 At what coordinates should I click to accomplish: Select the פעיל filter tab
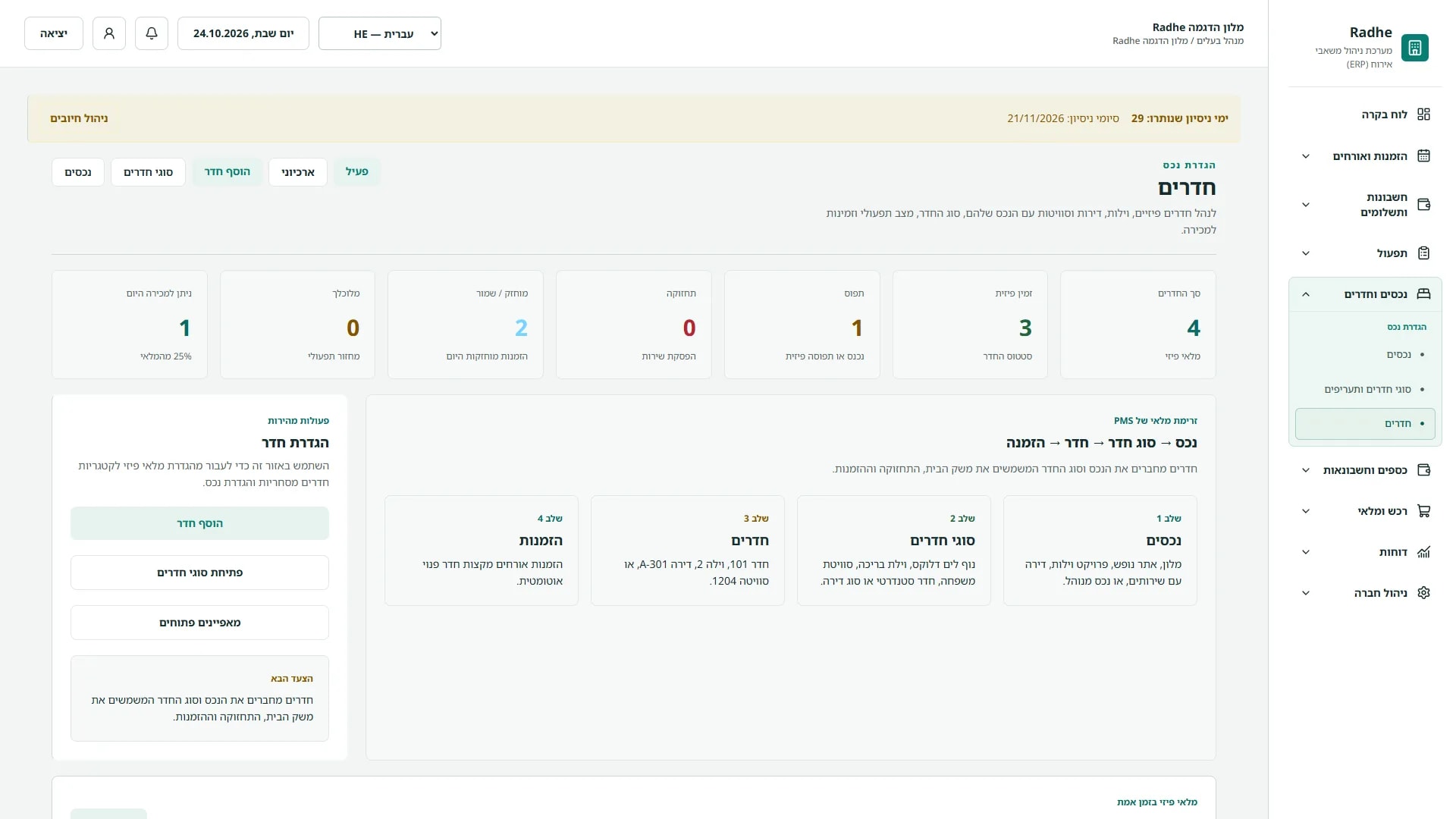click(357, 172)
